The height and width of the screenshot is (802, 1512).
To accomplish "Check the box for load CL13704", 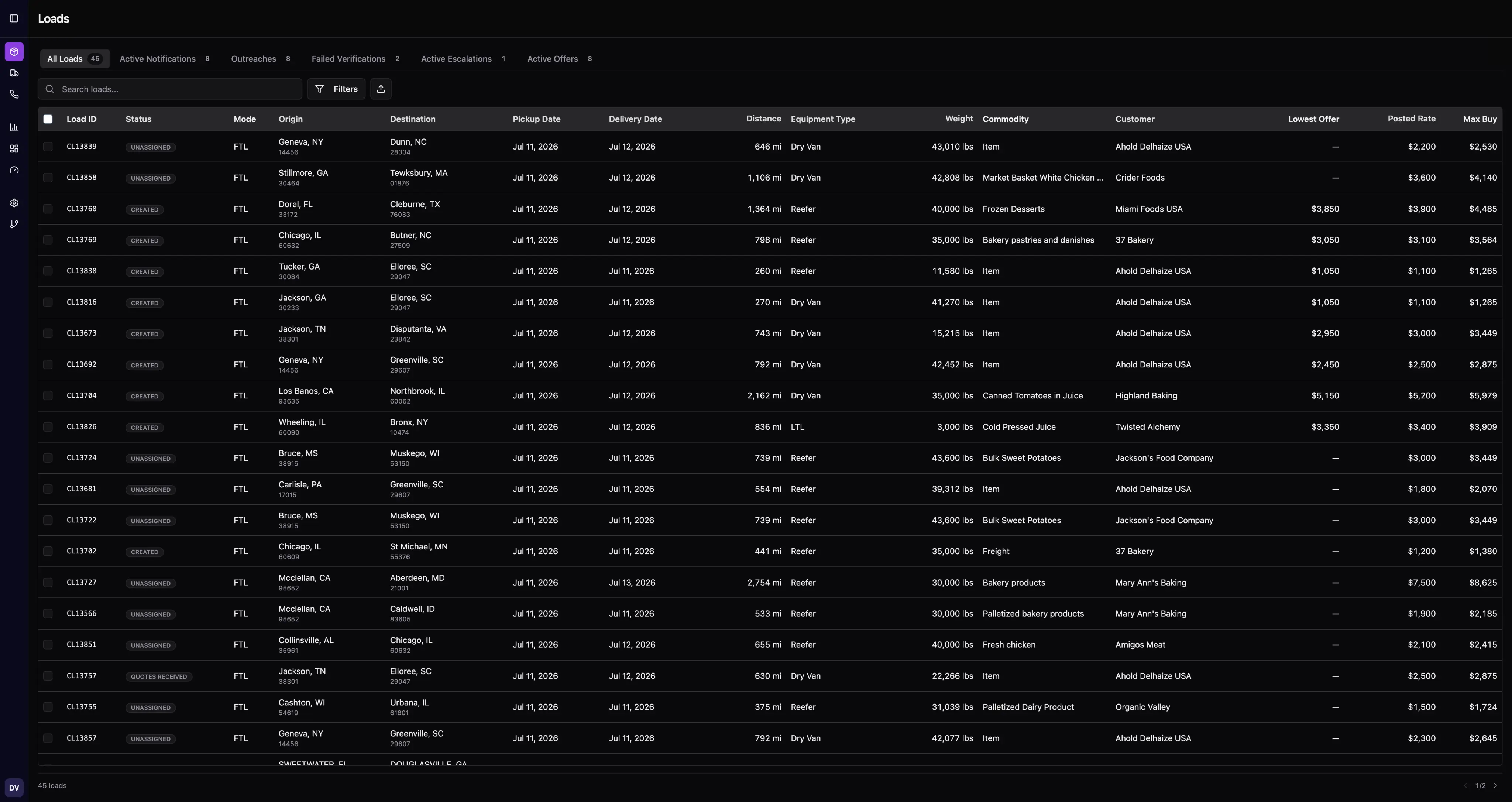I will pos(48,396).
